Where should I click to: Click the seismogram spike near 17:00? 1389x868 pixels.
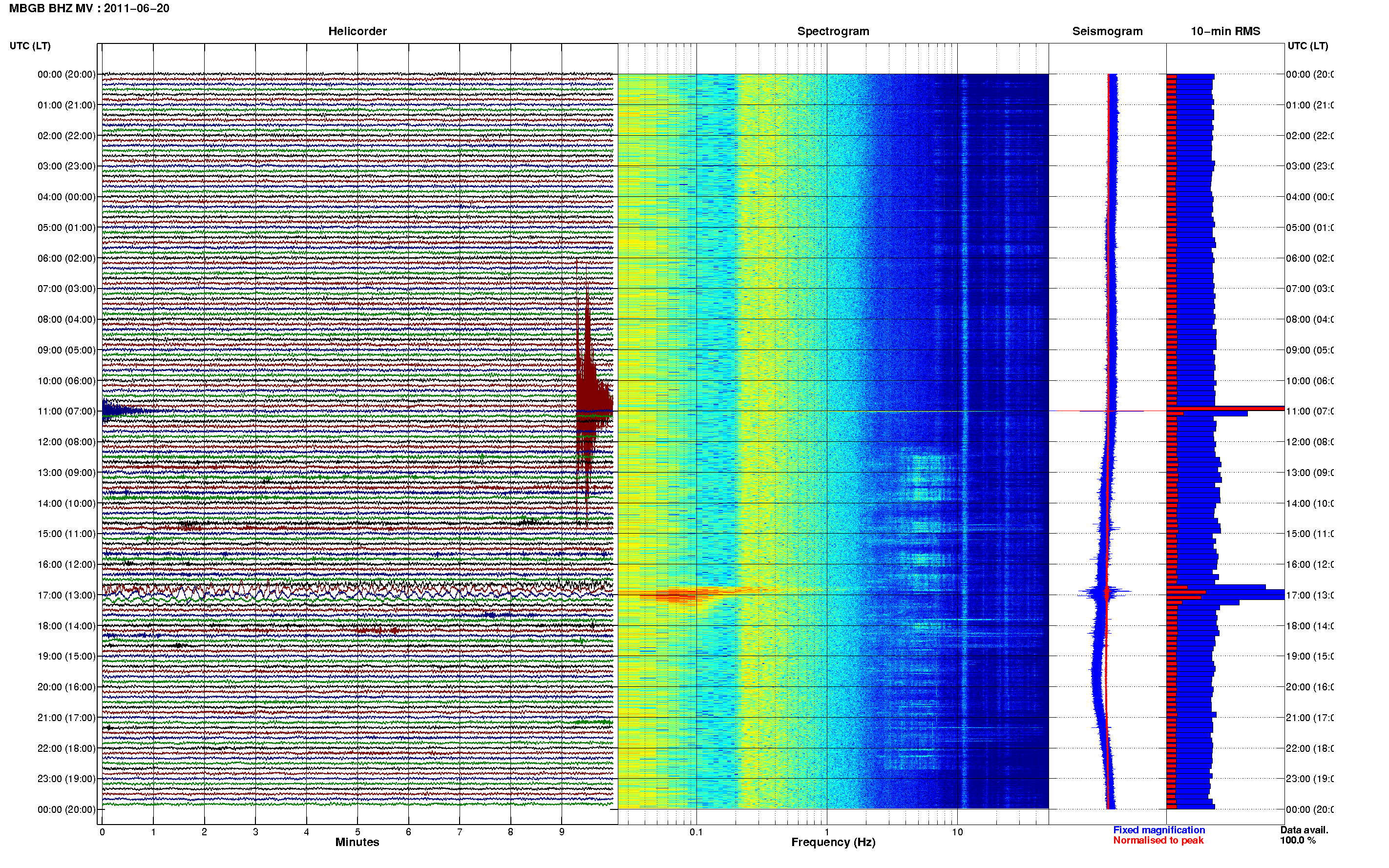pyautogui.click(x=1106, y=593)
